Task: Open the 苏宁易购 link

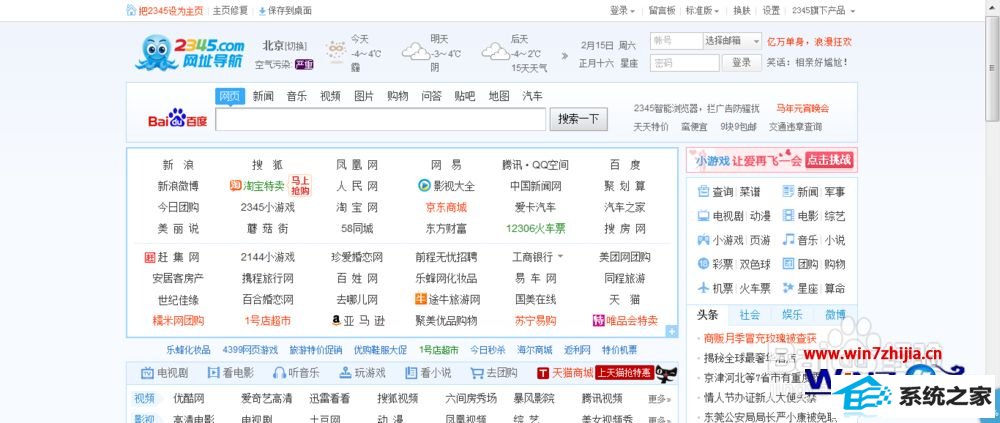Action: (x=535, y=320)
